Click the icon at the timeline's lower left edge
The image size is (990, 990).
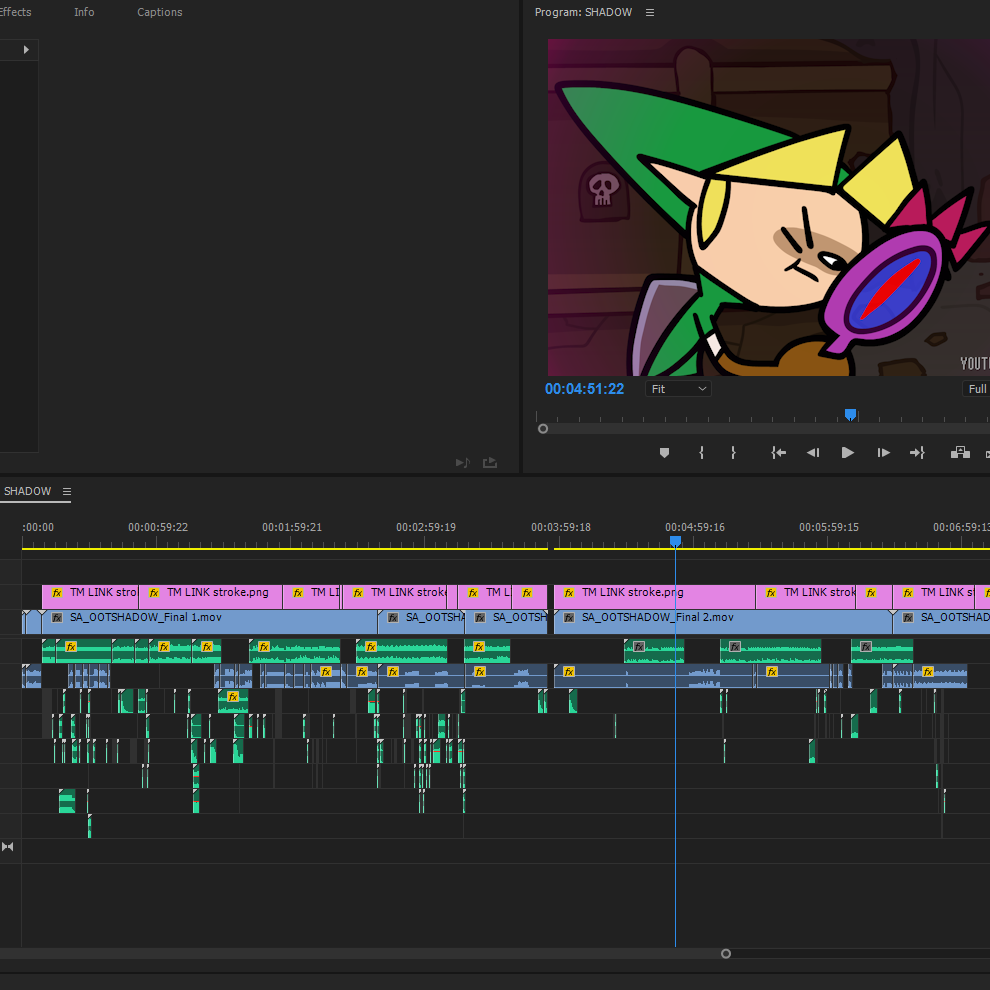pyautogui.click(x=8, y=847)
